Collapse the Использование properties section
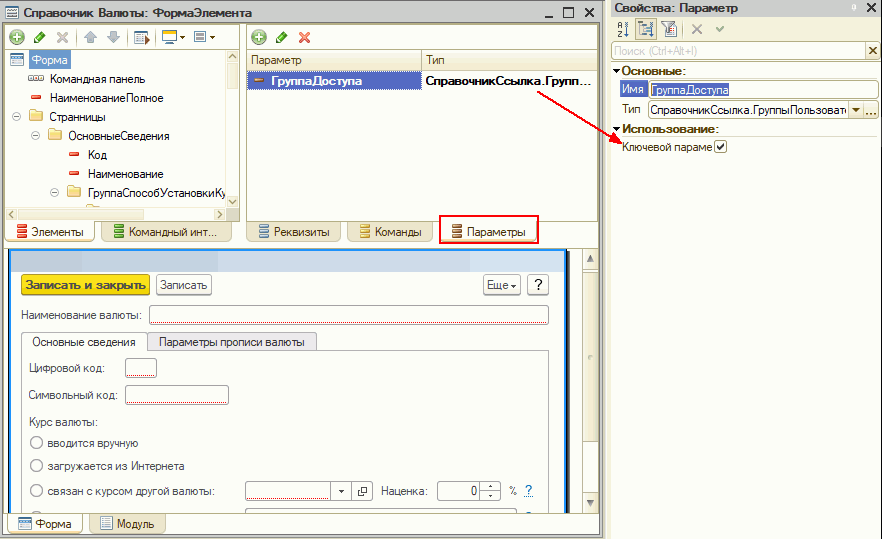The height and width of the screenshot is (539, 882). tap(616, 129)
